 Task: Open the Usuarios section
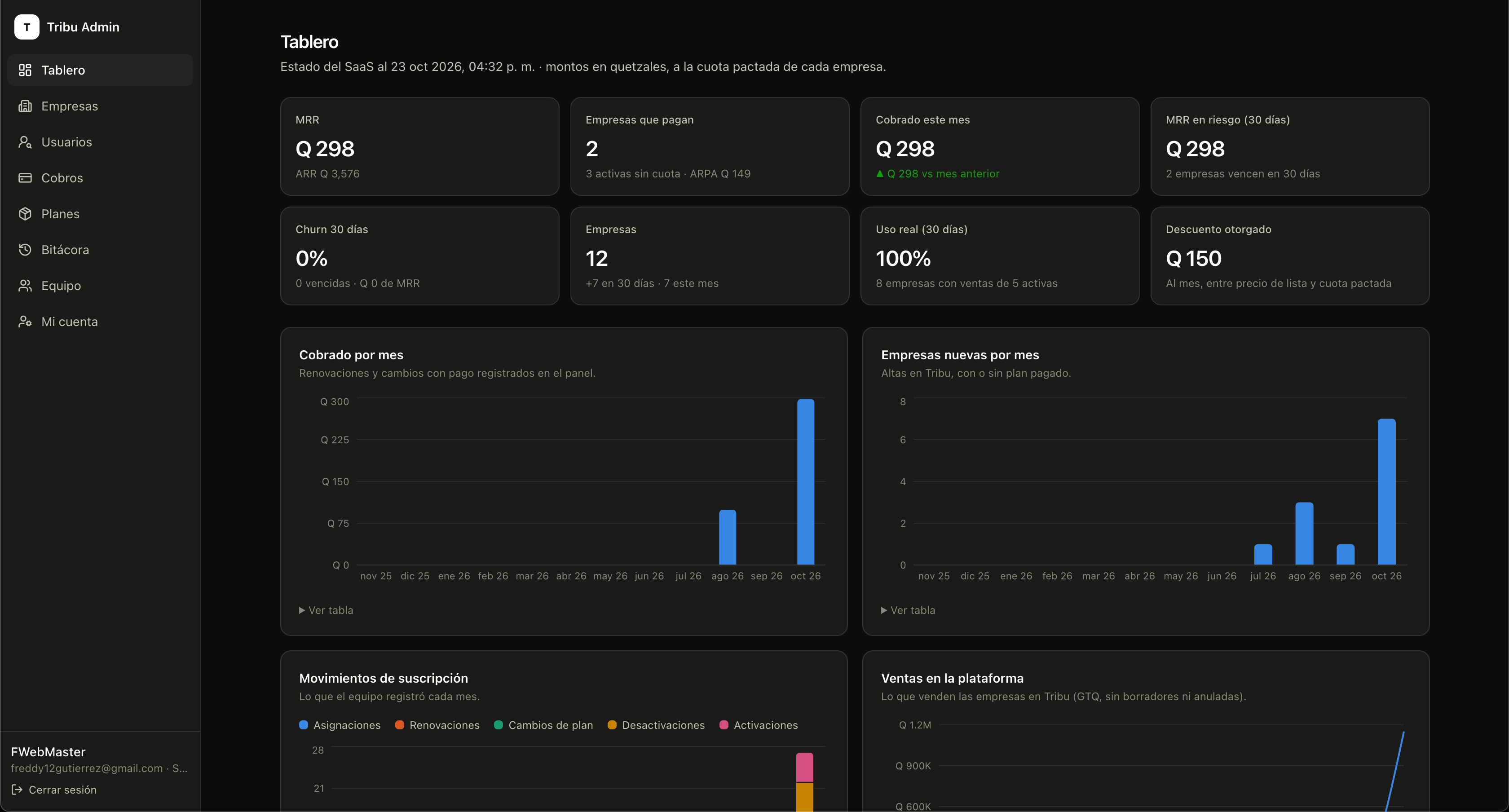pyautogui.click(x=100, y=142)
